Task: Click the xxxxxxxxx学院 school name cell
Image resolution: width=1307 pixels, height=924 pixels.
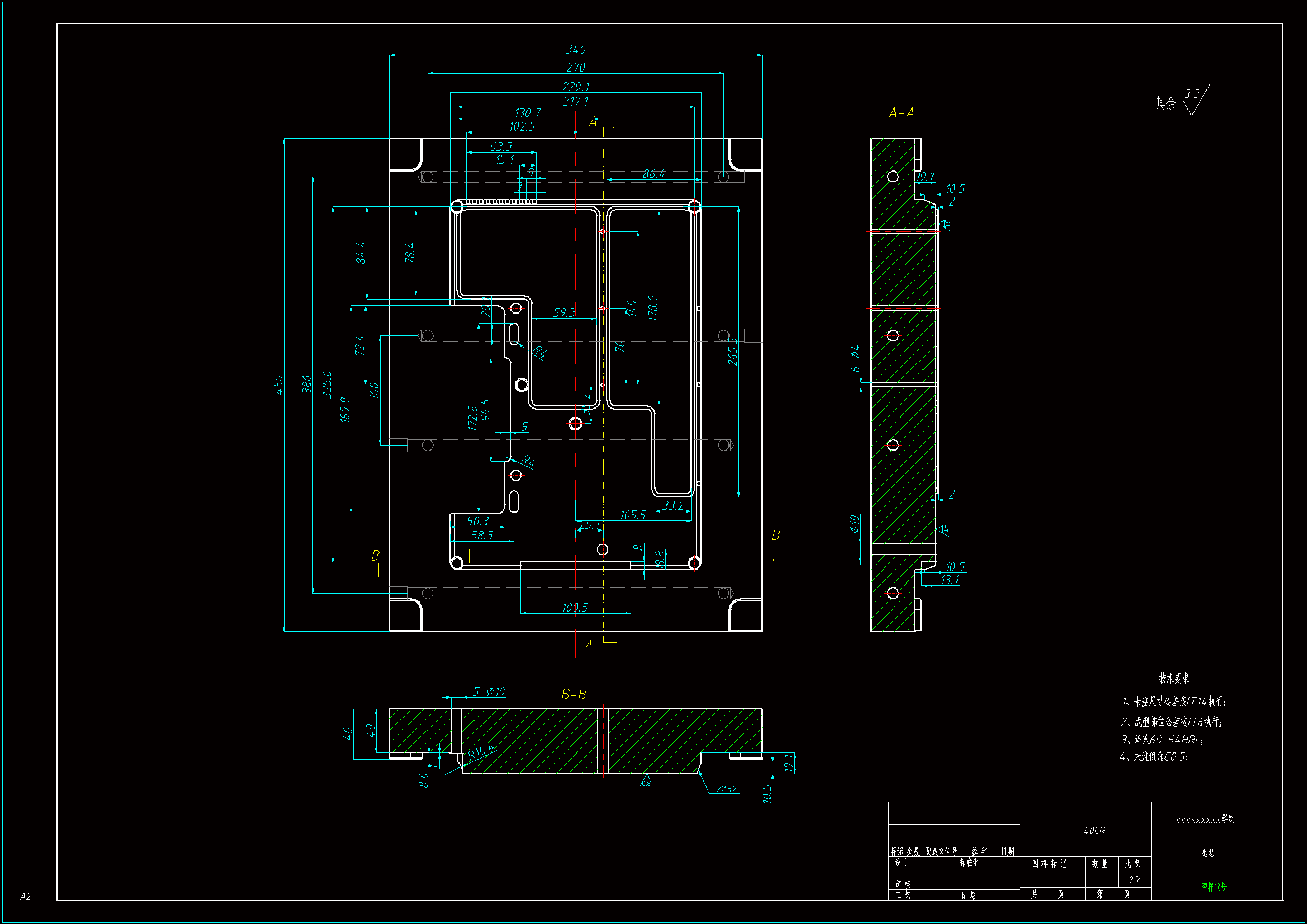Action: point(1205,819)
